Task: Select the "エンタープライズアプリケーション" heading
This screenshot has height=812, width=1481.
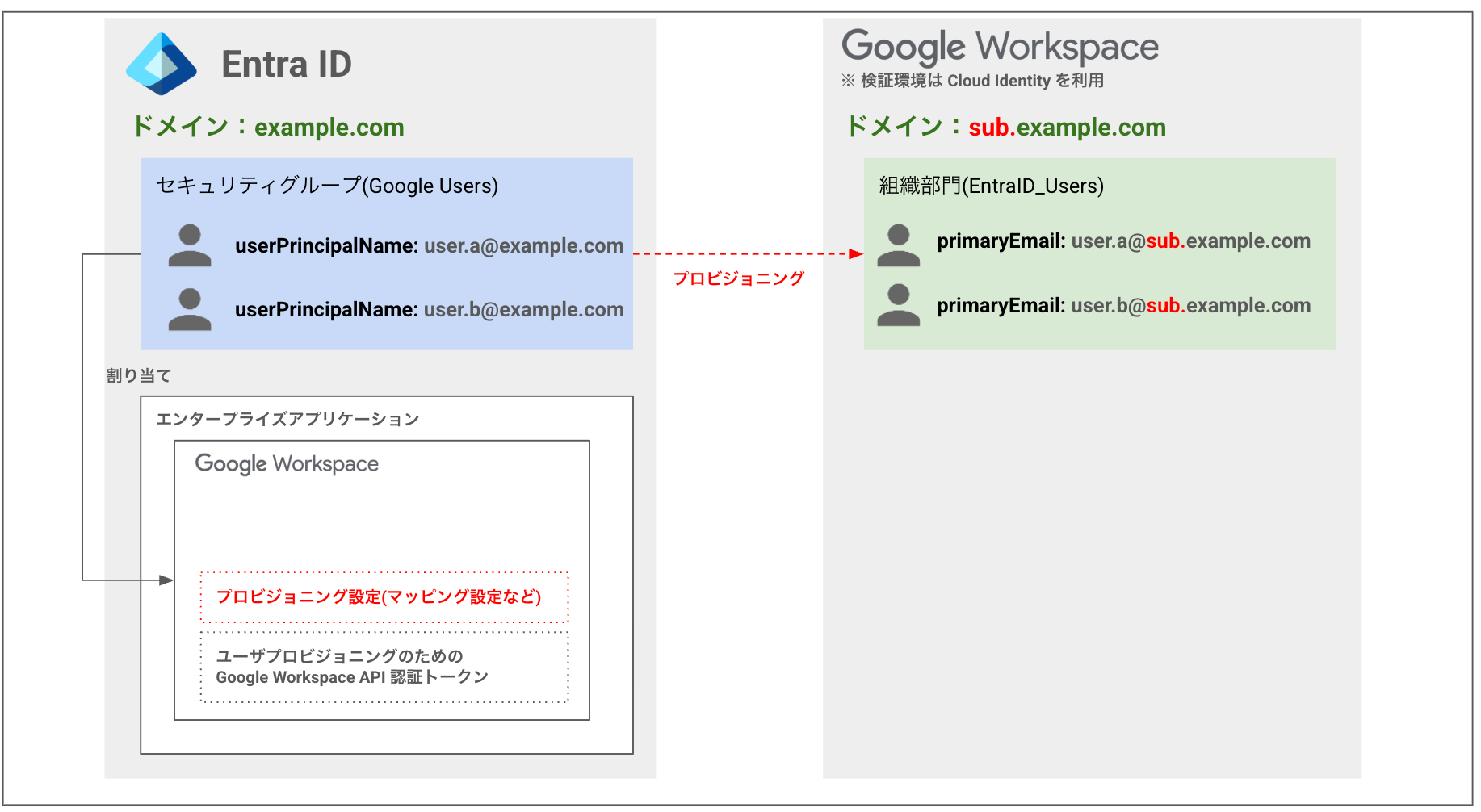Action: [x=287, y=419]
